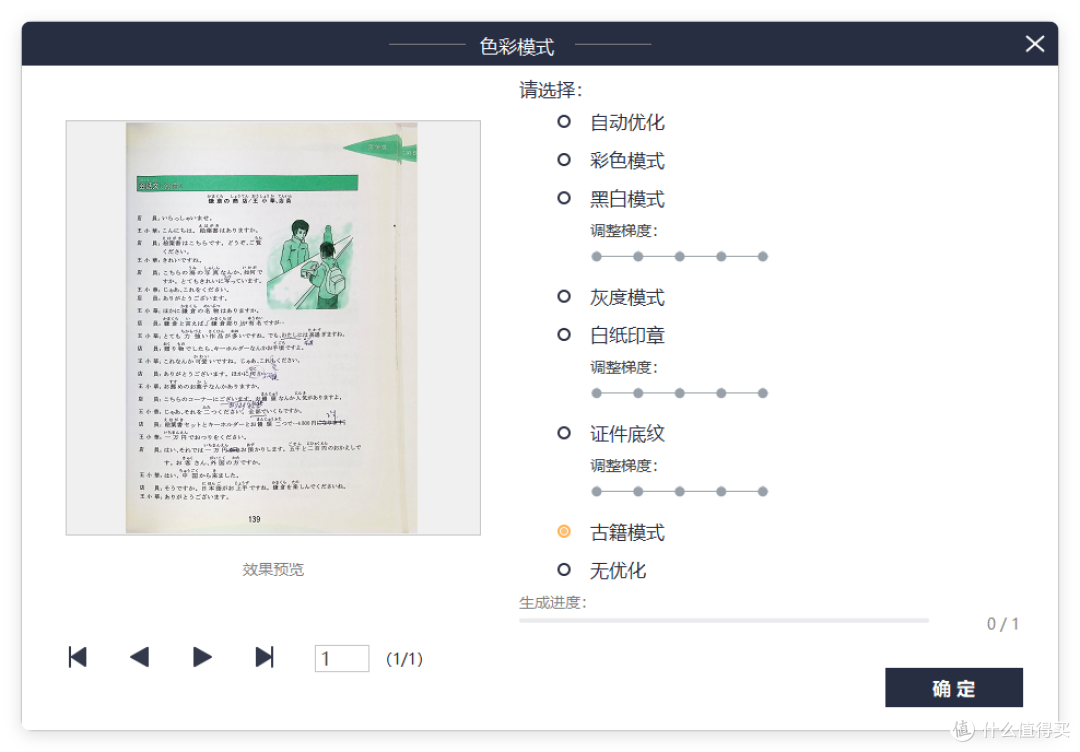
Task: Click the 请选择: label
Action: (551, 90)
